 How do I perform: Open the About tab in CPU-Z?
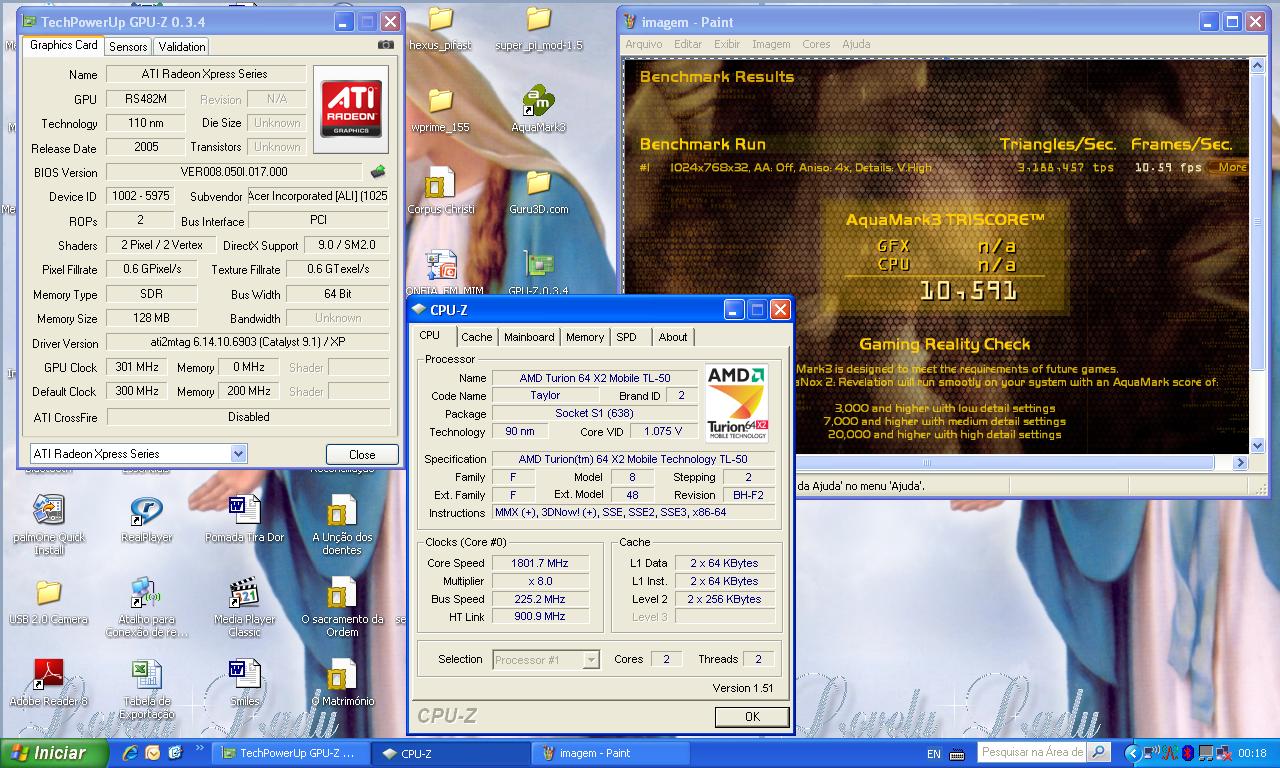point(673,337)
